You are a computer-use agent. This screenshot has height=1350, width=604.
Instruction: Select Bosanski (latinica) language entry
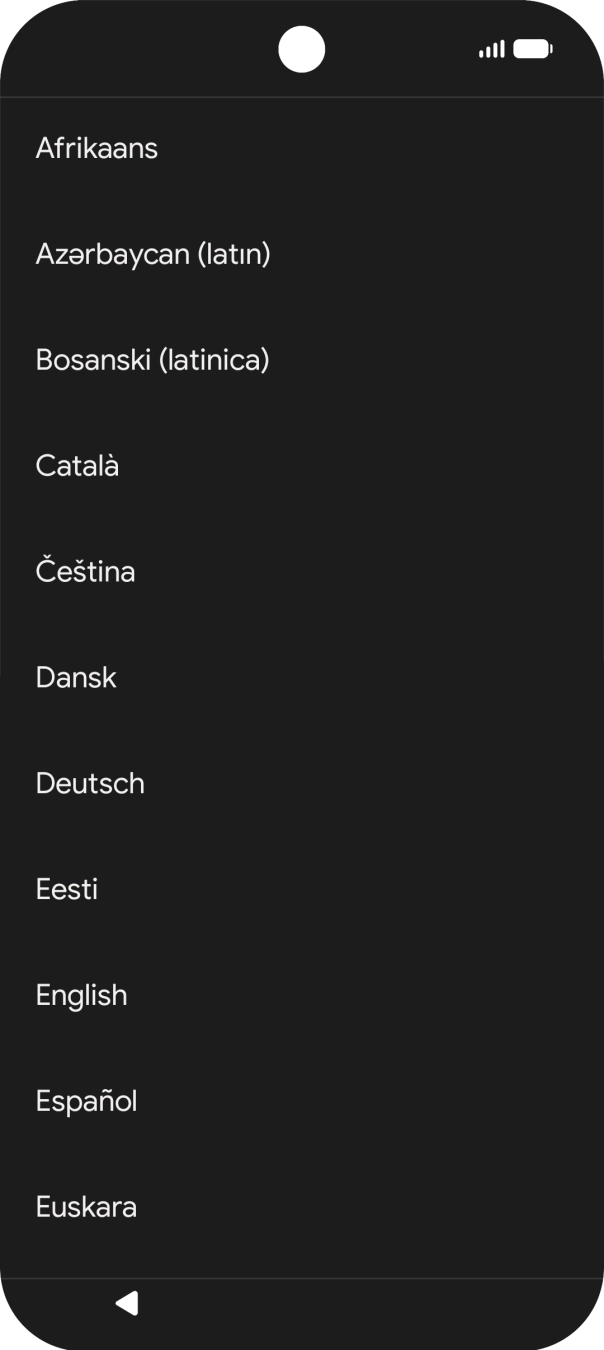pos(152,360)
